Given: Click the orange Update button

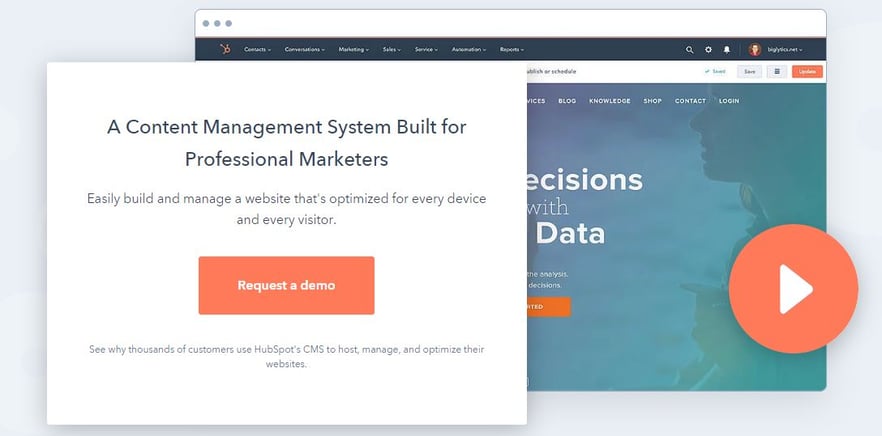Looking at the screenshot, I should pyautogui.click(x=807, y=71).
